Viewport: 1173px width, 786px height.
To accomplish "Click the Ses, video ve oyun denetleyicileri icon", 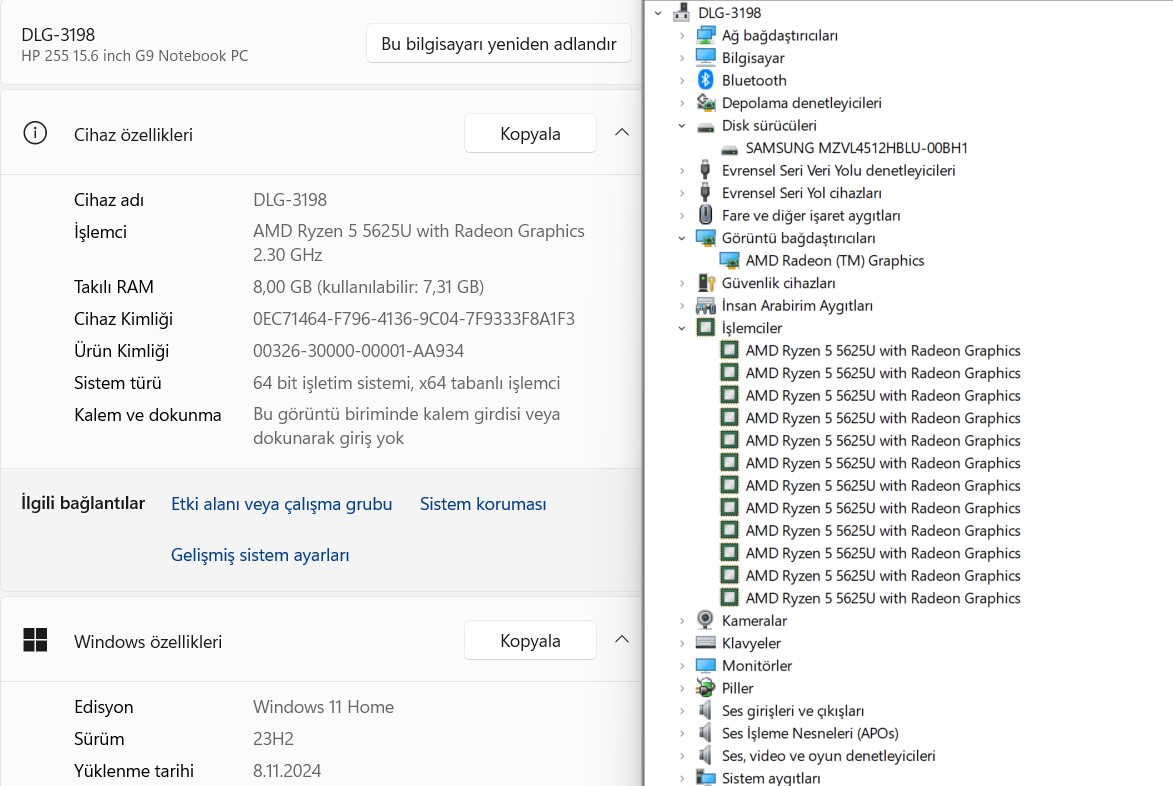I will (x=705, y=755).
